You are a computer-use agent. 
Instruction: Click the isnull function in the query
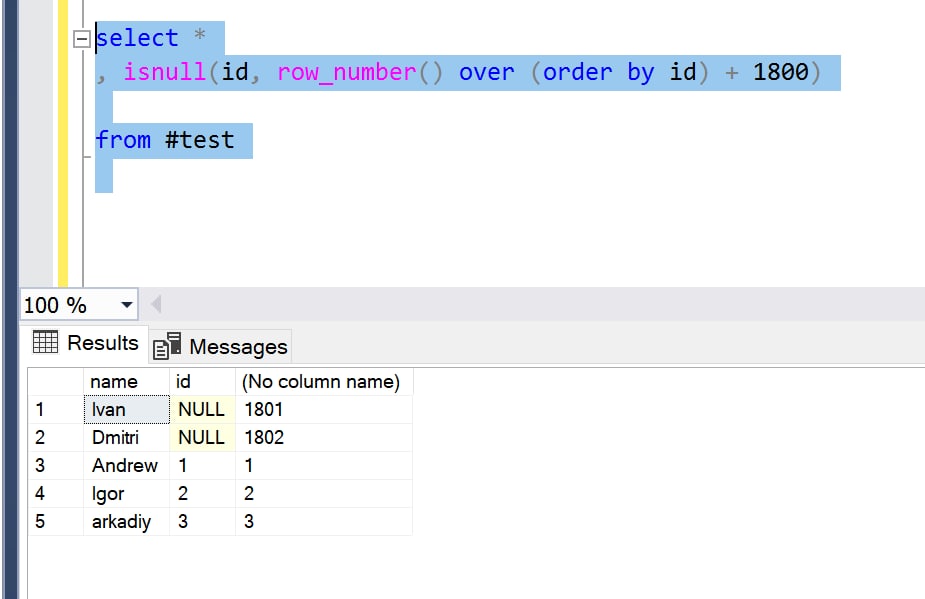(x=165, y=73)
